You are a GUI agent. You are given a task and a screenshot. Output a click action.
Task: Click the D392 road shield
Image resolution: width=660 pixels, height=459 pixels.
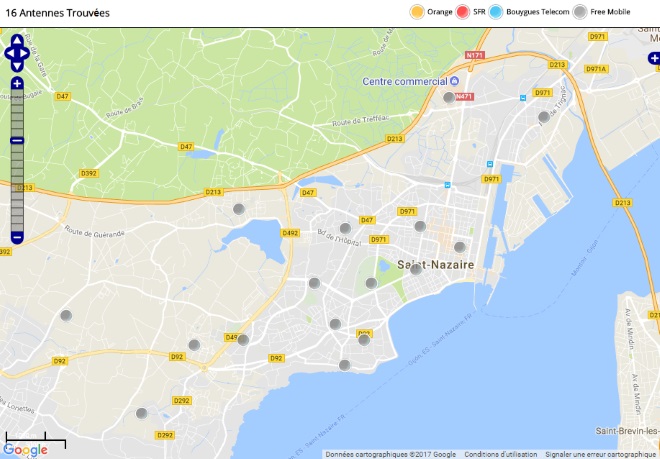[x=89, y=173]
